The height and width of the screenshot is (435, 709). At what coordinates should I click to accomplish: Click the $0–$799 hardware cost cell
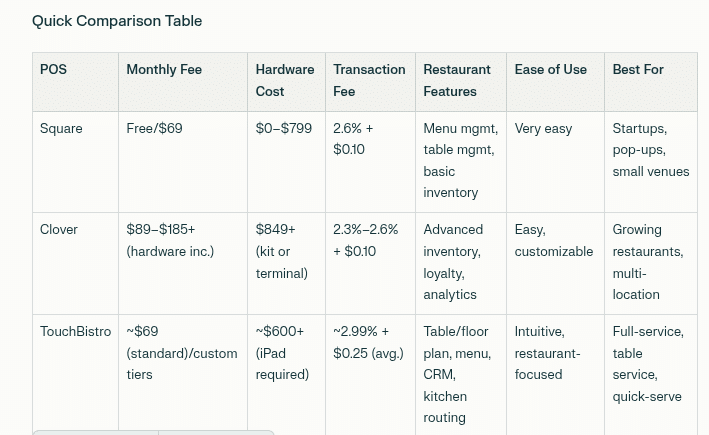click(x=287, y=162)
